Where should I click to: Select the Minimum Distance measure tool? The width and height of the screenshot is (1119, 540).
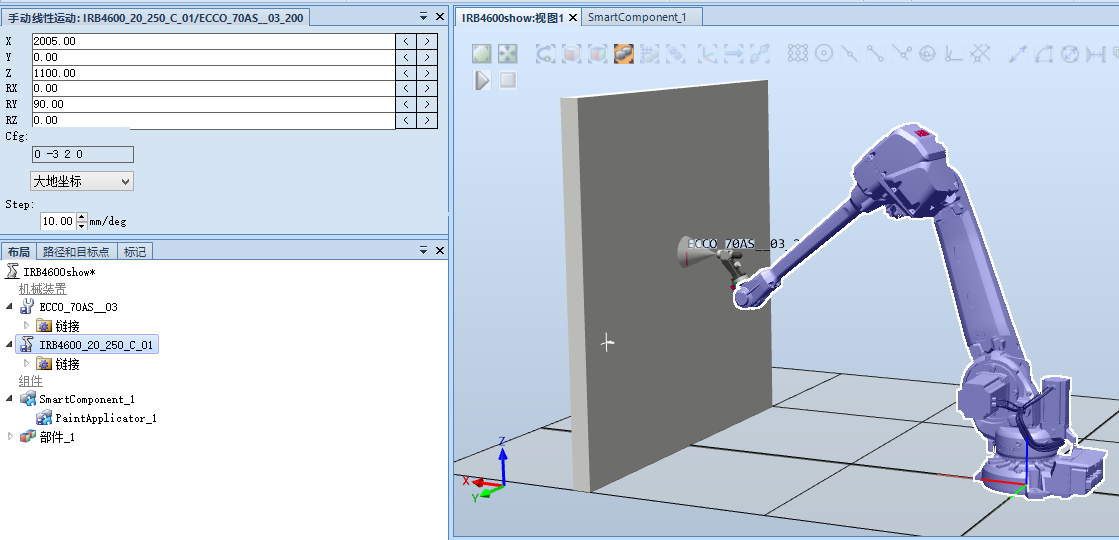coord(1095,54)
